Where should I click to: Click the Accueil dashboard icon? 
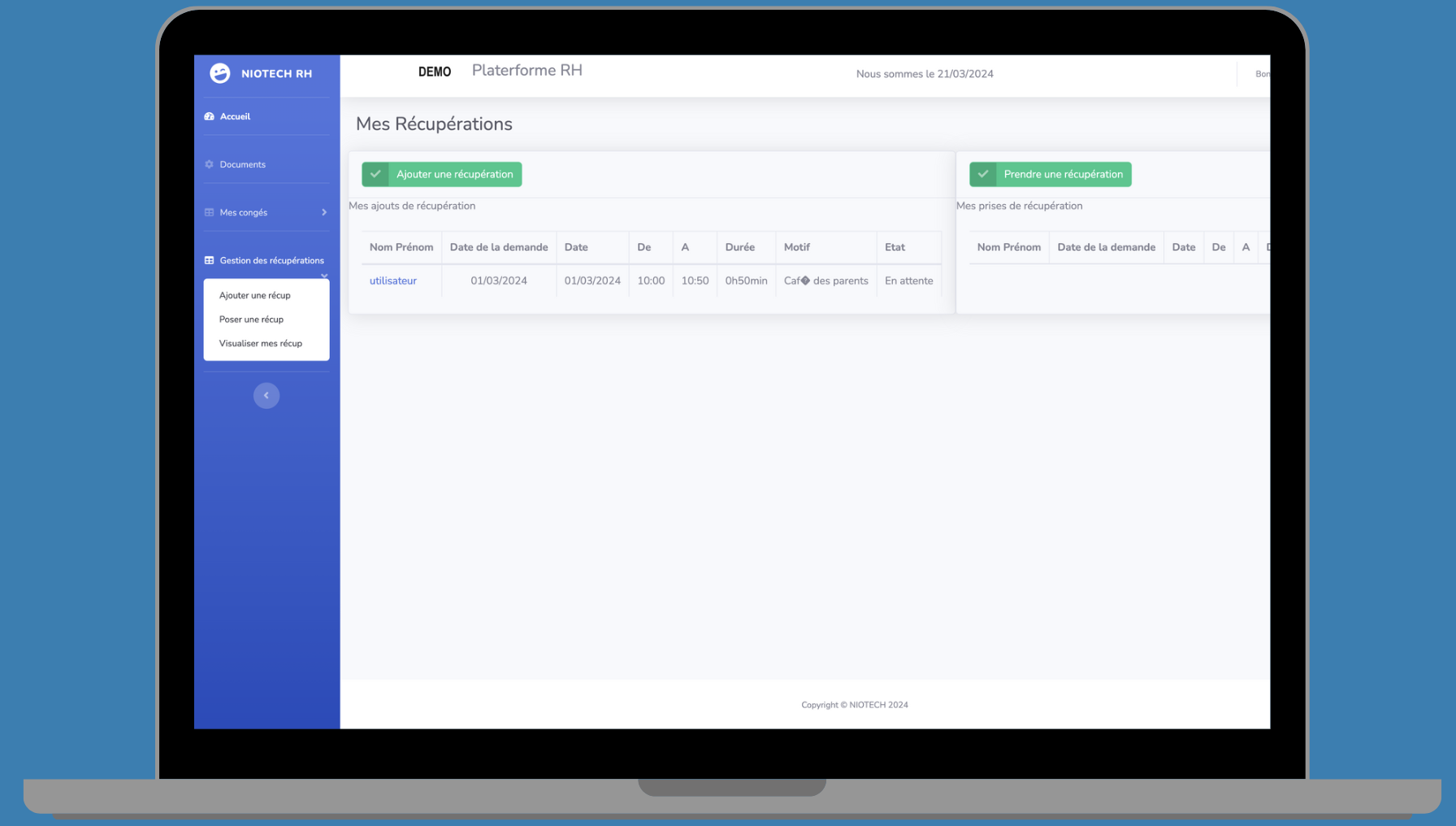pos(209,116)
